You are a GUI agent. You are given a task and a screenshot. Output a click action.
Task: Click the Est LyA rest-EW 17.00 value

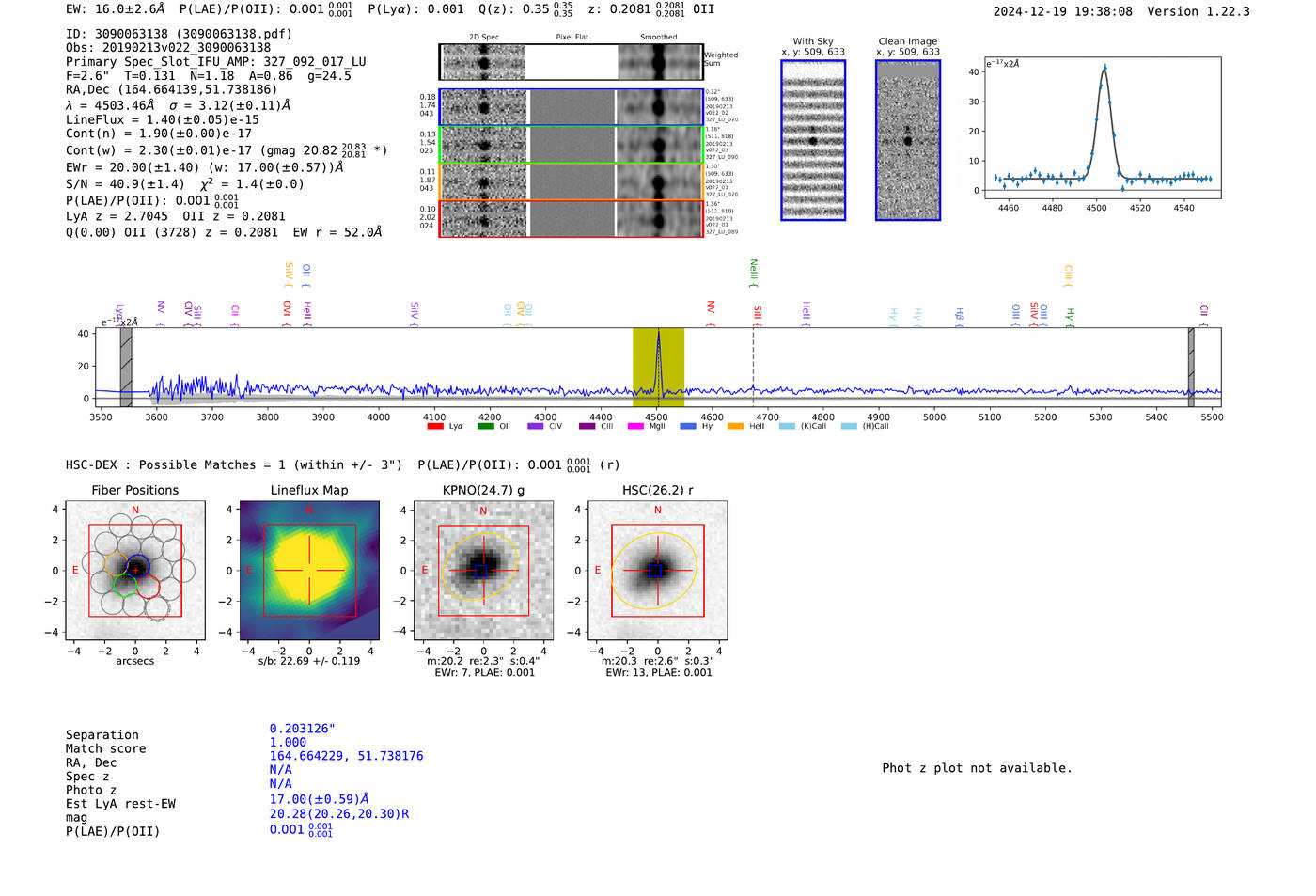coord(320,800)
